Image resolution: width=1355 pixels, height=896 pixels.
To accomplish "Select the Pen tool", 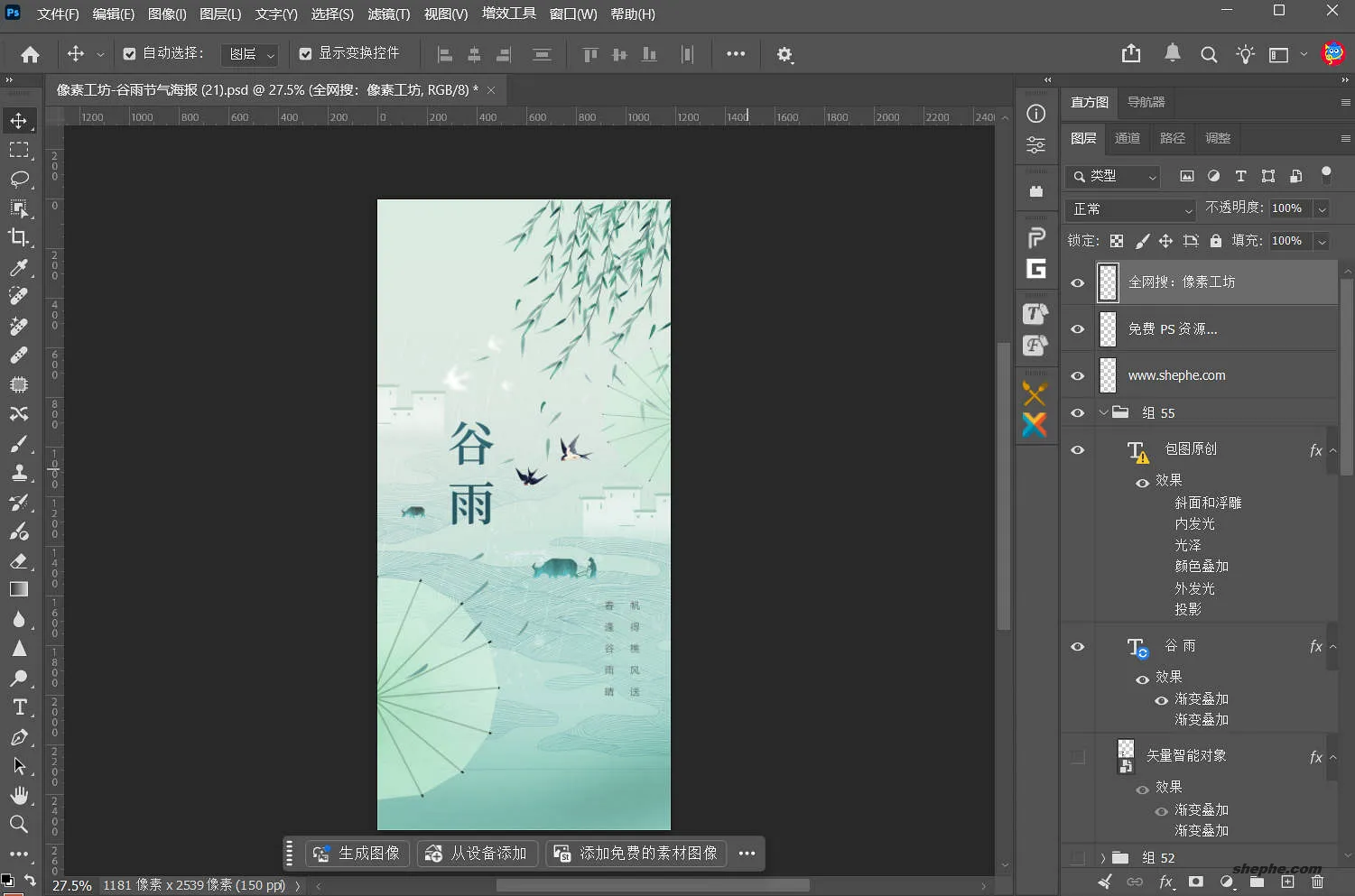I will click(19, 737).
